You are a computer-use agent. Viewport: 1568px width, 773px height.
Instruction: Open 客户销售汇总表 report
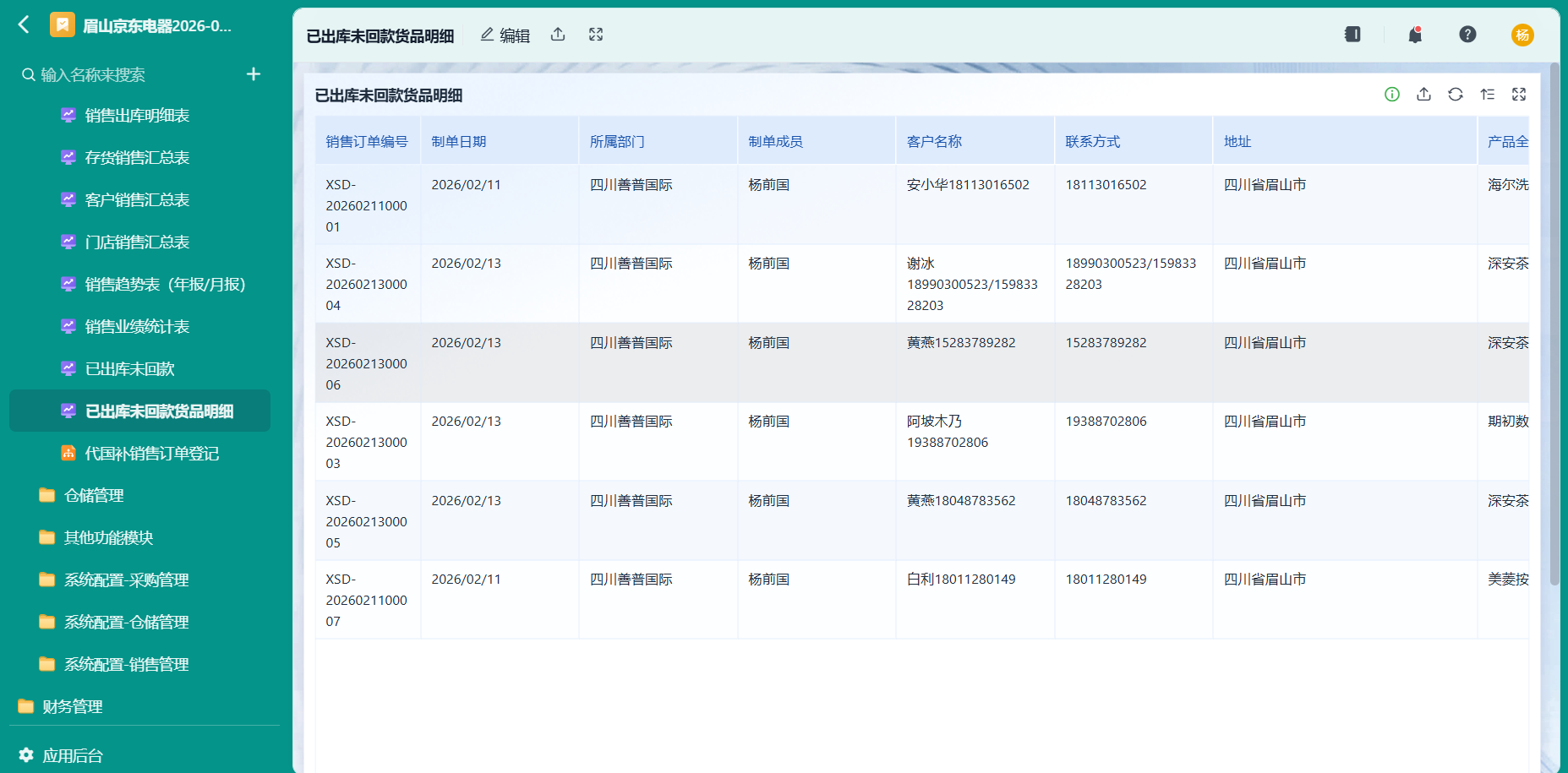tap(139, 200)
